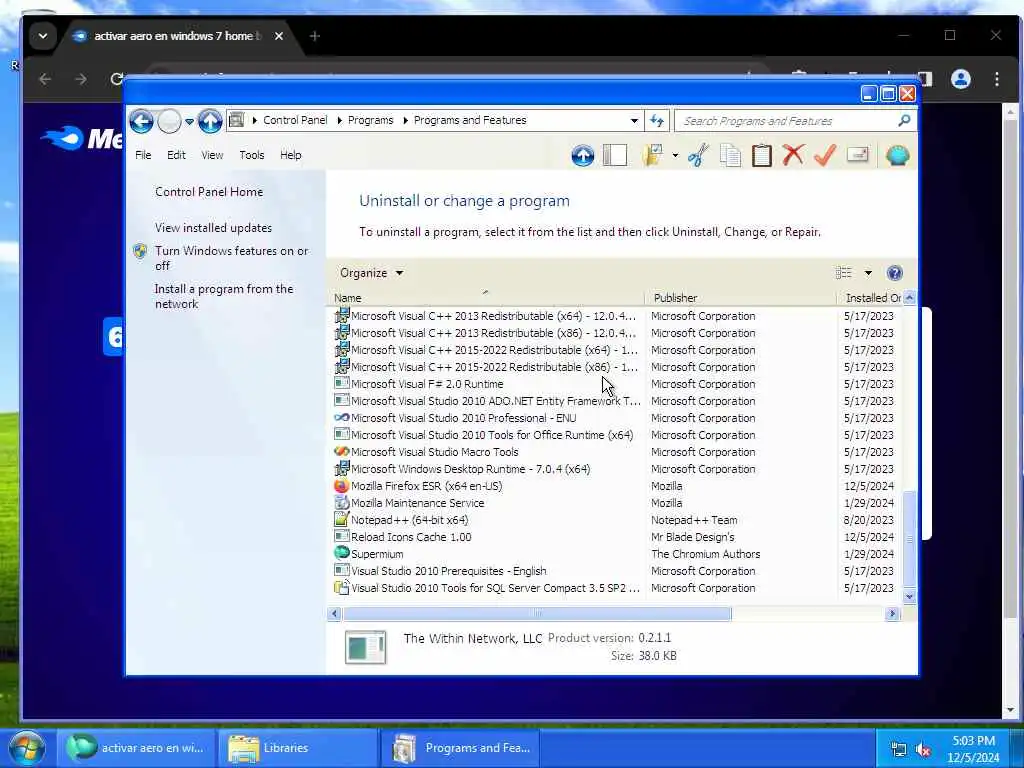Close the activar aero browser tab
The width and height of the screenshot is (1024, 768).
[279, 36]
